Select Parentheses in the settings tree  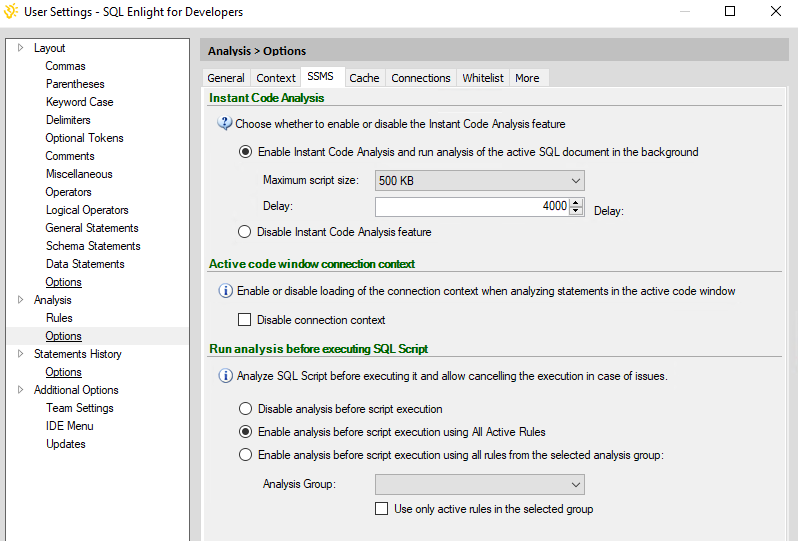75,84
